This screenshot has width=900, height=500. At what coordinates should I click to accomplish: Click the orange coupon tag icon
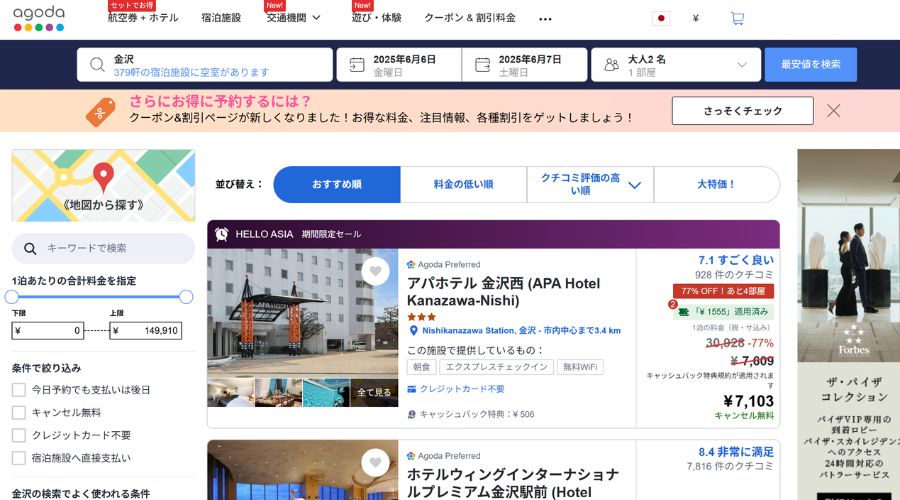(x=100, y=112)
